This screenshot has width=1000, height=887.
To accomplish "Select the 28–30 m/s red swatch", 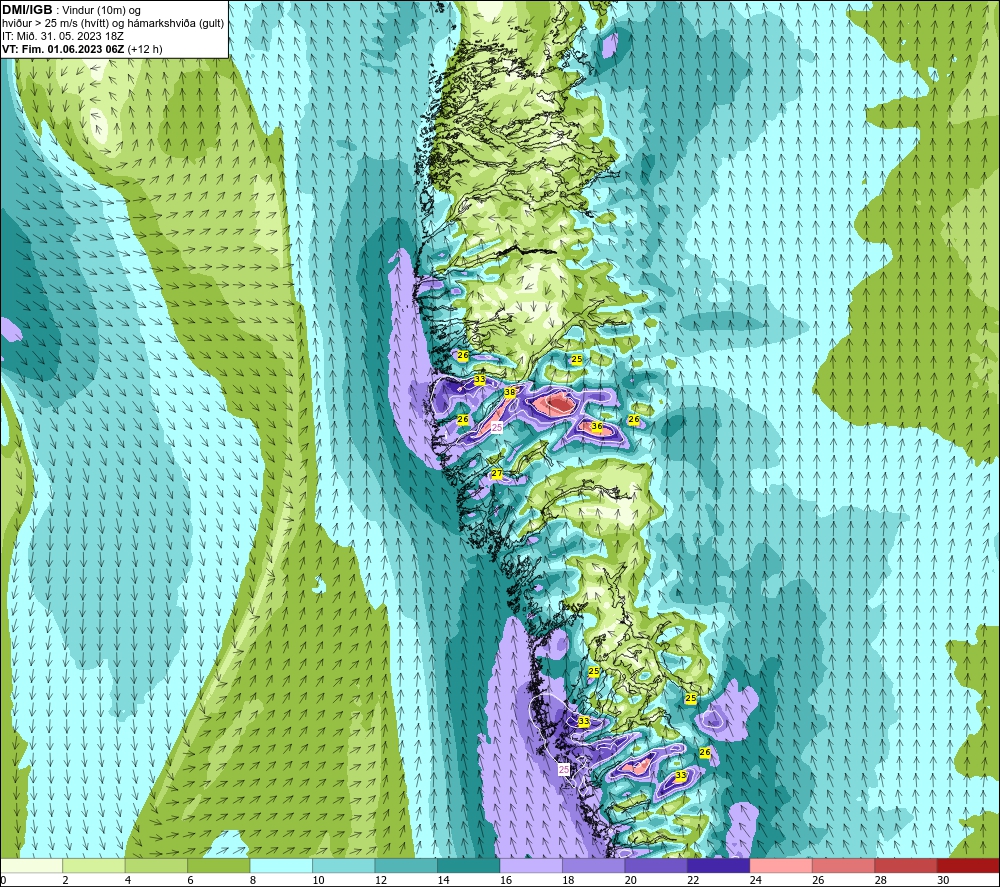I will (906, 866).
